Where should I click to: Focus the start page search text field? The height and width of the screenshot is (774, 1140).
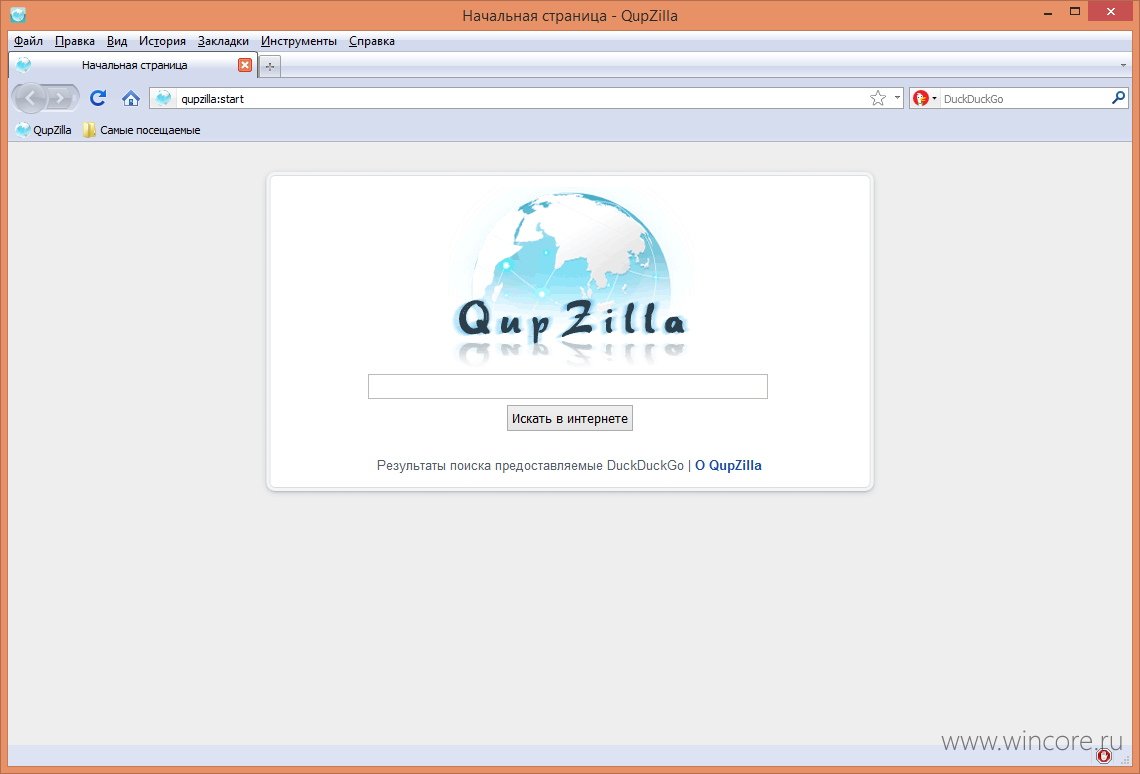pyautogui.click(x=568, y=386)
